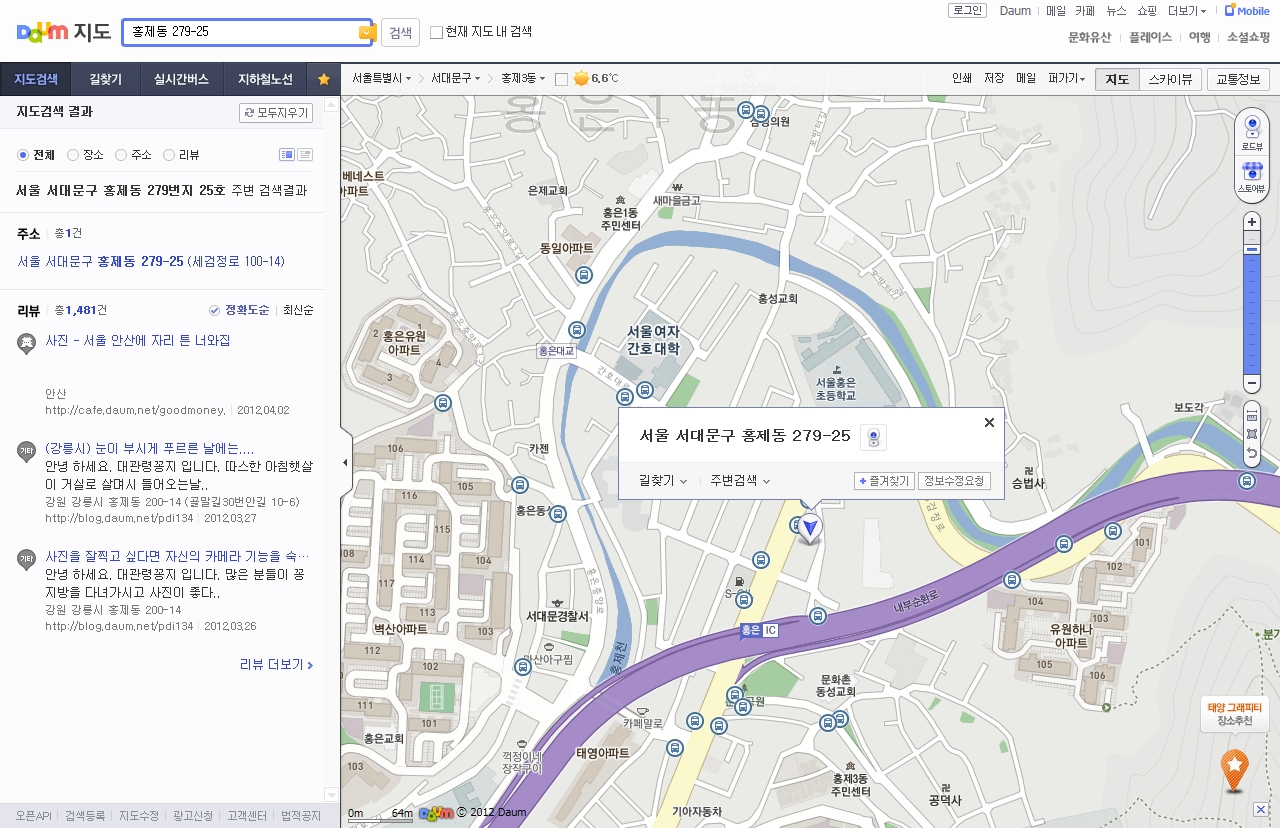Collapse the left search panel
The image size is (1280, 828).
pyautogui.click(x=345, y=462)
